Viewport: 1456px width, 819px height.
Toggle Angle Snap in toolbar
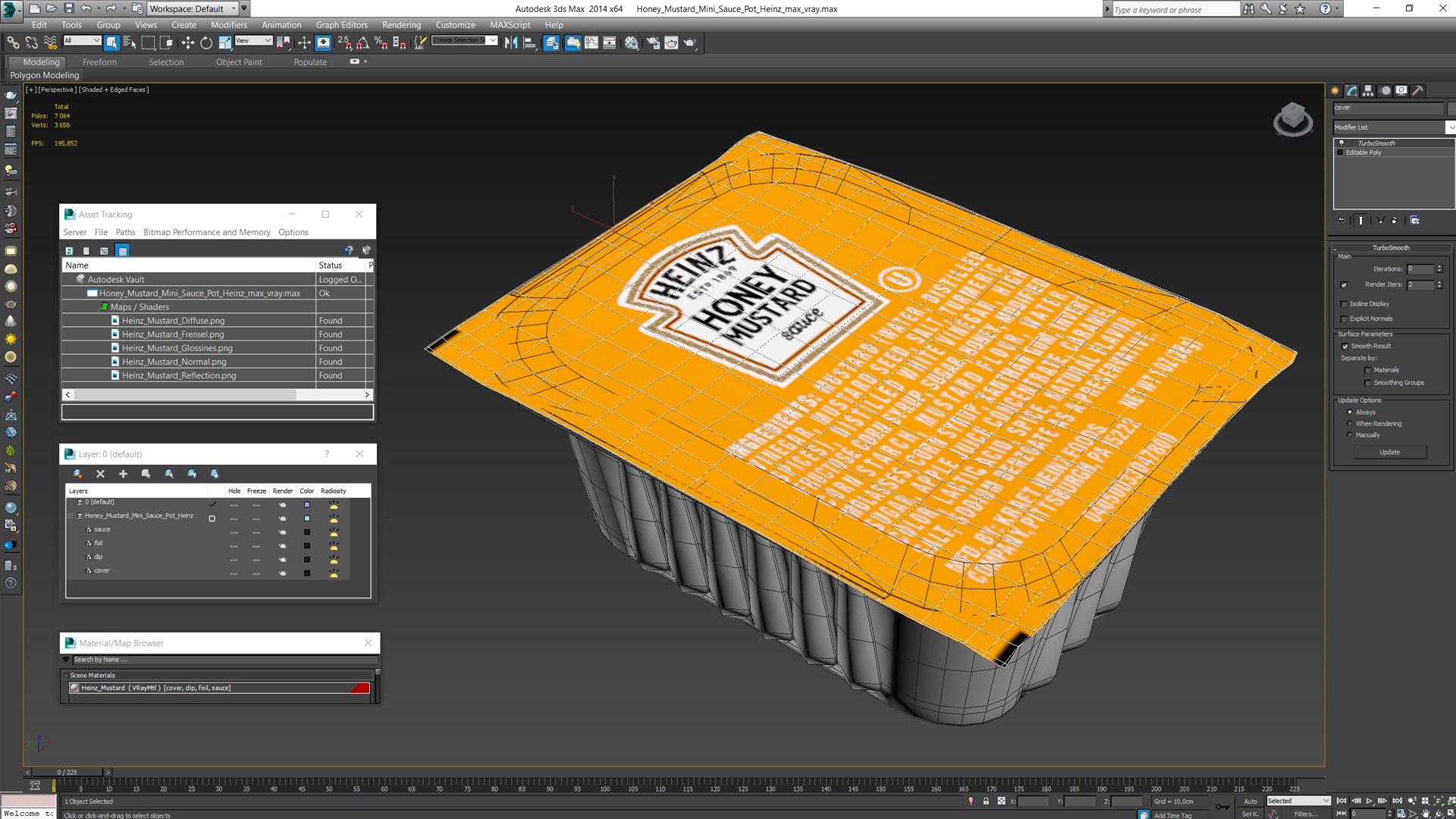[363, 42]
